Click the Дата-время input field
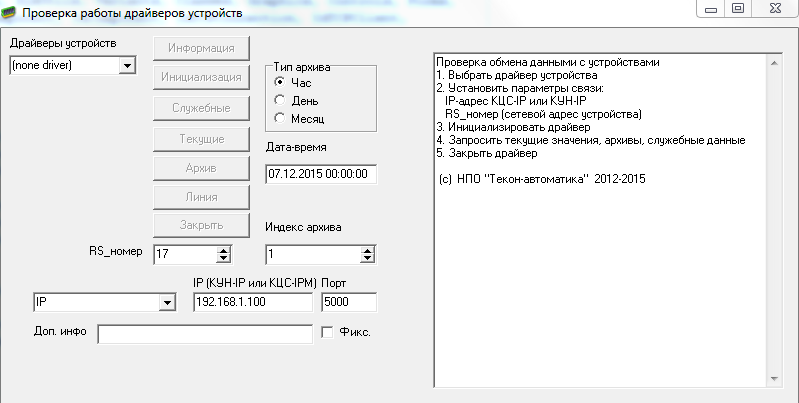This screenshot has height=403, width=799. (x=320, y=173)
